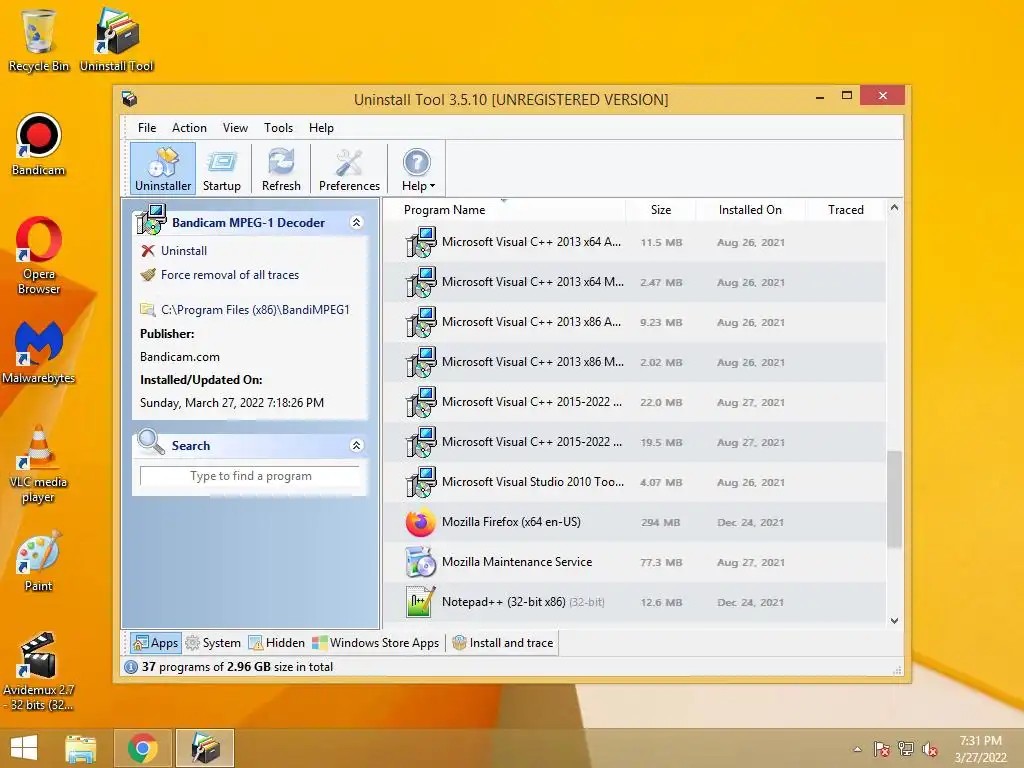Click the 294 MB size cell
Screen dimensions: 1024x768
coord(660,522)
